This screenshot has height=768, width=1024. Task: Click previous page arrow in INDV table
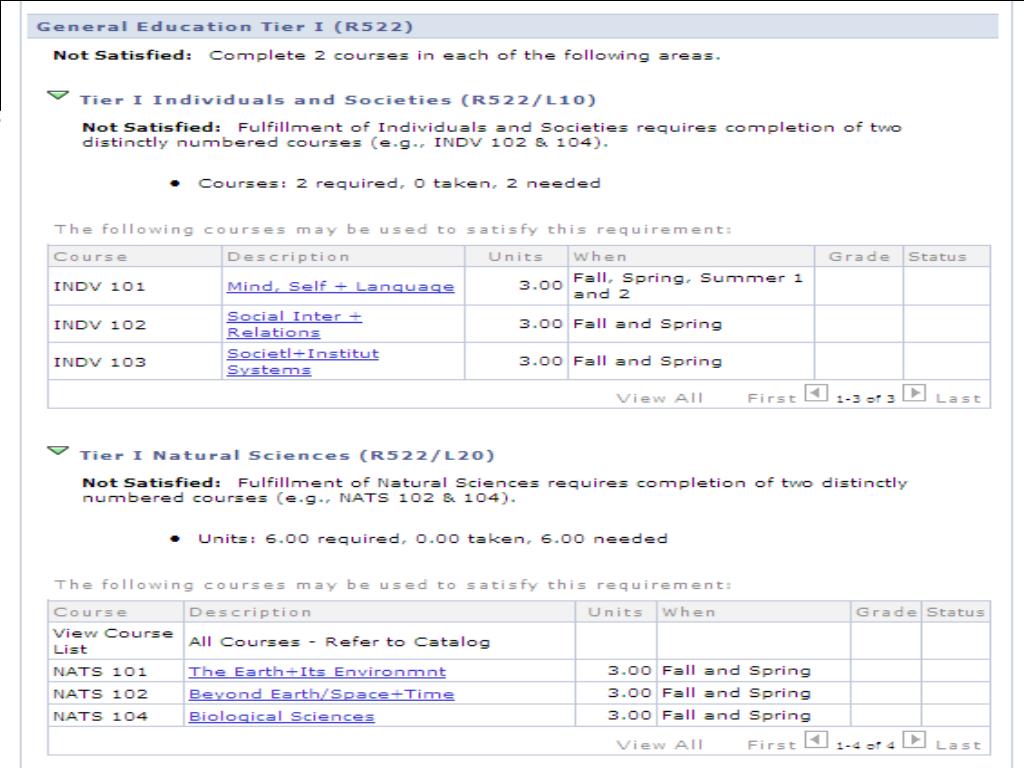[816, 393]
